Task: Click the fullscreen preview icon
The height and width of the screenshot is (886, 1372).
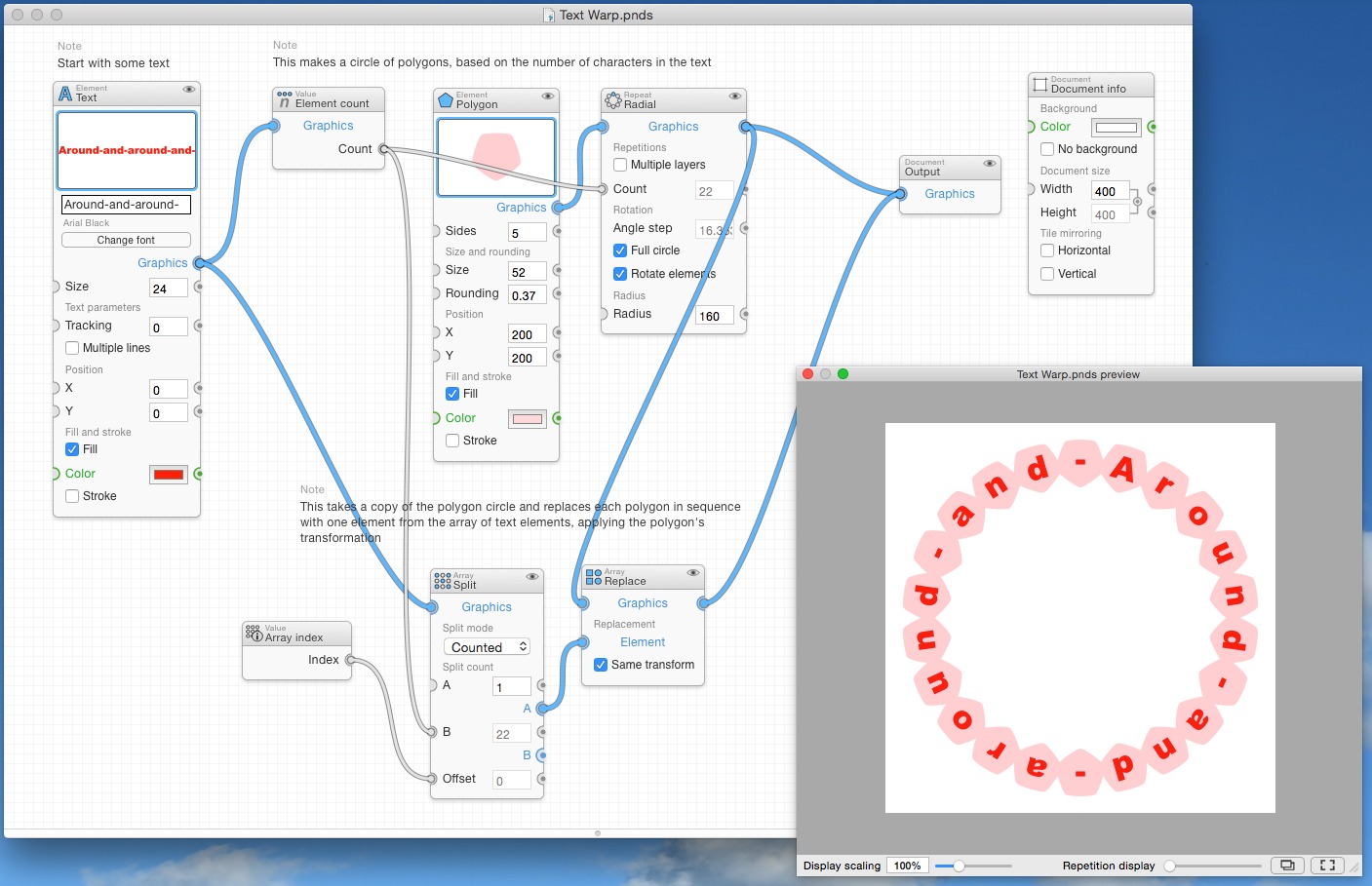Action: [x=1327, y=865]
